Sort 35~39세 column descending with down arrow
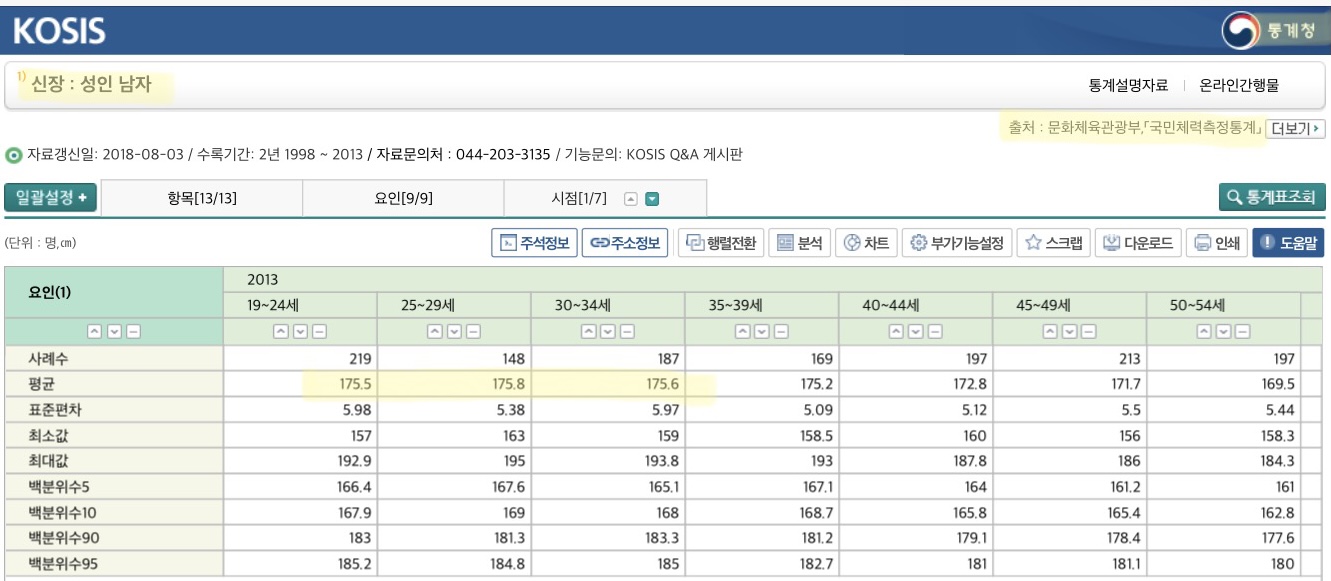This screenshot has width=1331, height=581. point(762,331)
